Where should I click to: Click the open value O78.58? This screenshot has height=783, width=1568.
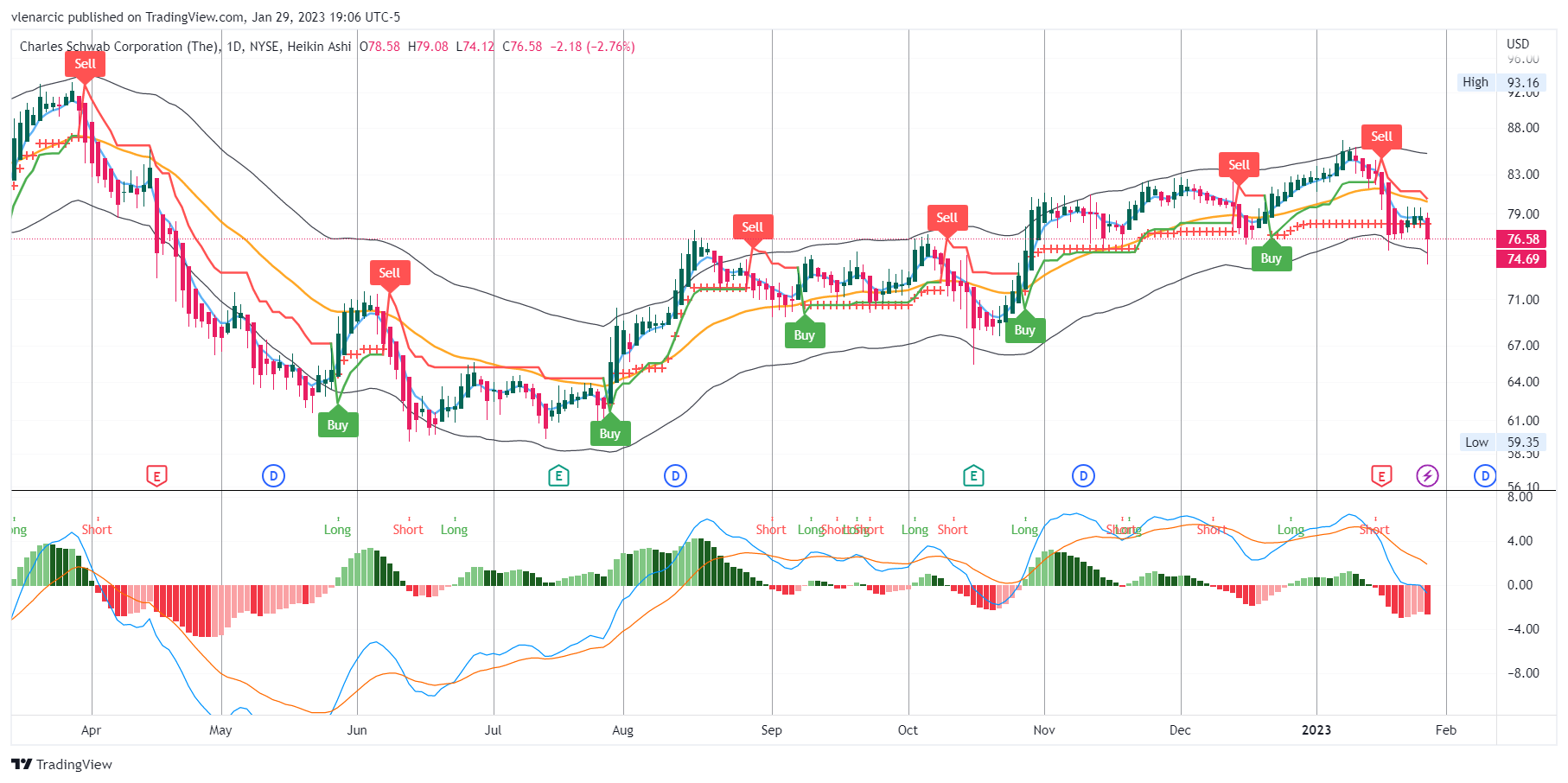[x=379, y=47]
